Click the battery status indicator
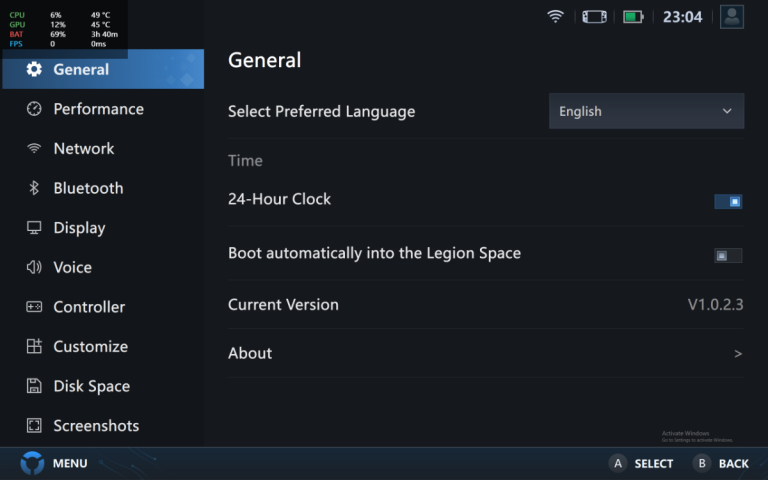 (632, 16)
